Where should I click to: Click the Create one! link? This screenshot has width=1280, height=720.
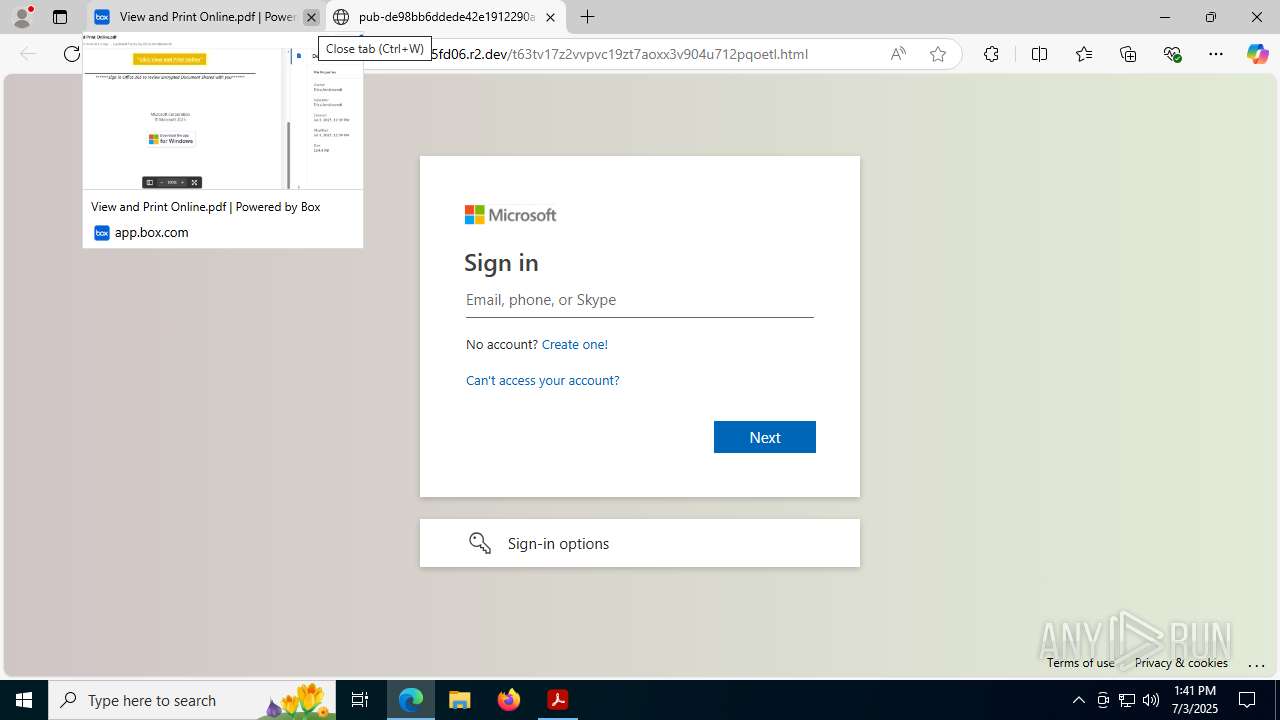pos(574,344)
